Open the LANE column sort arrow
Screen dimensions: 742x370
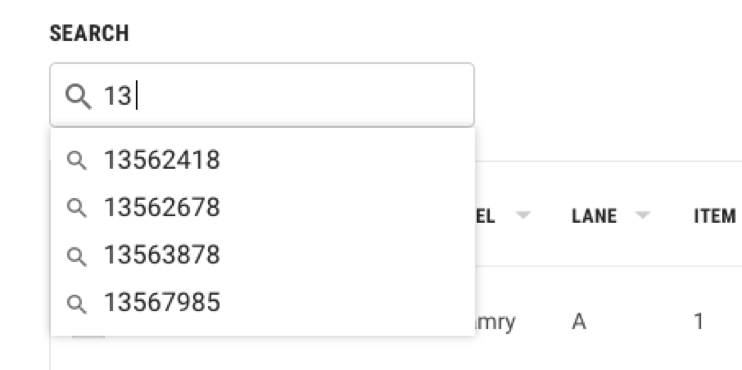click(x=642, y=216)
